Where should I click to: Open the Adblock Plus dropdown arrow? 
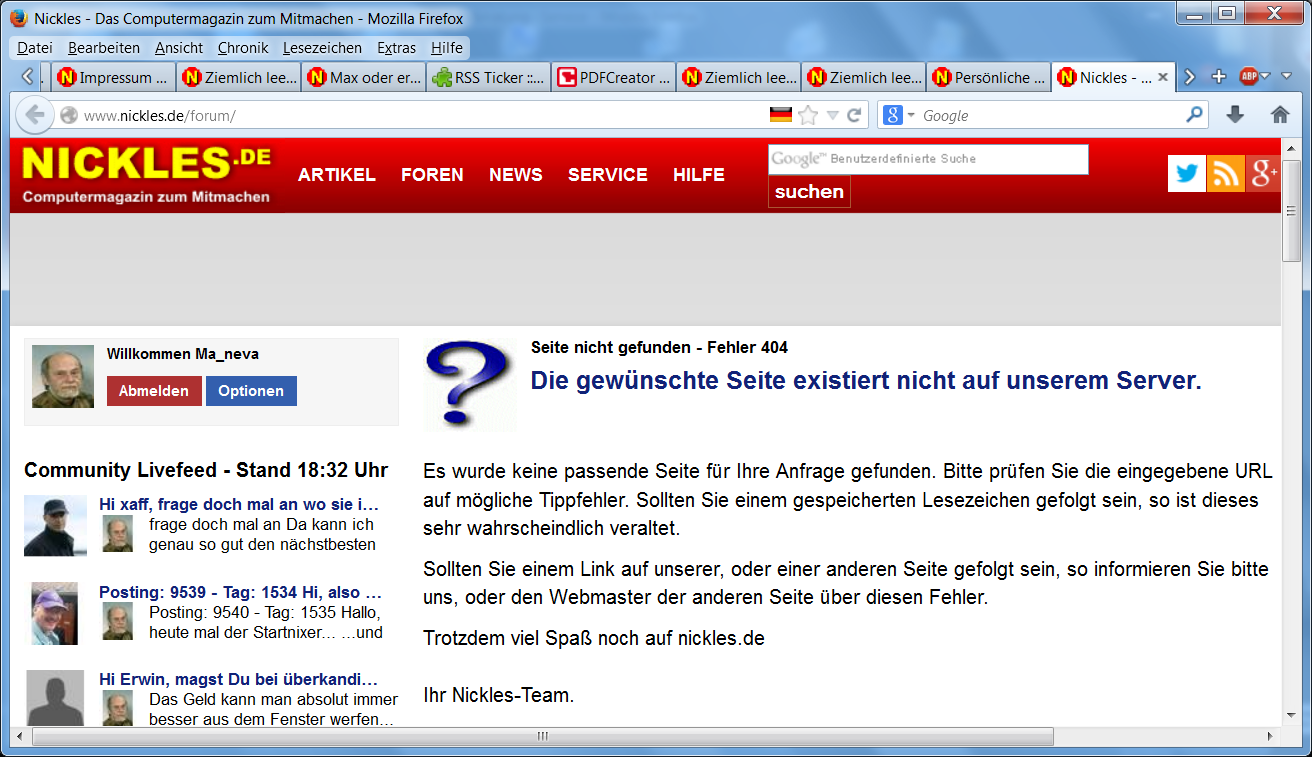tap(1266, 77)
